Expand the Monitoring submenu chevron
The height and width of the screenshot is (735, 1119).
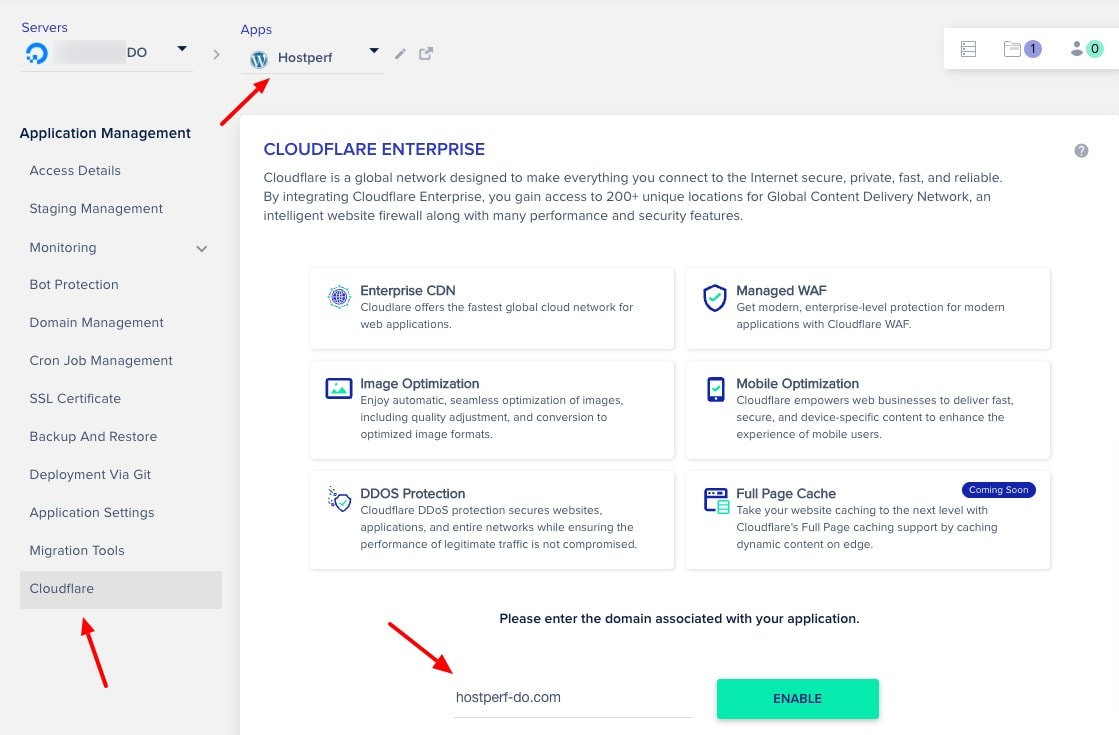(202, 249)
